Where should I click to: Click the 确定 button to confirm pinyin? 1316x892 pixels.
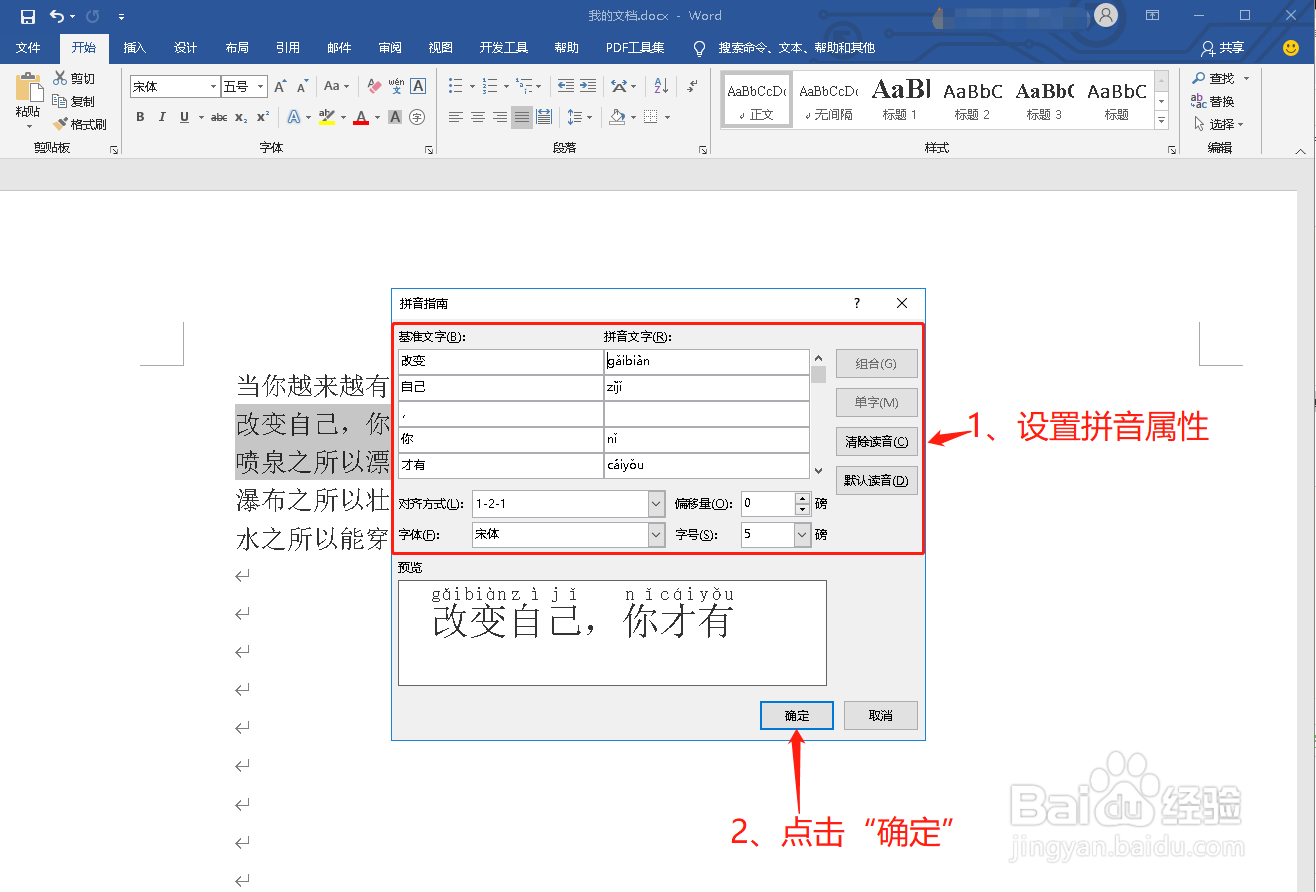coord(796,715)
